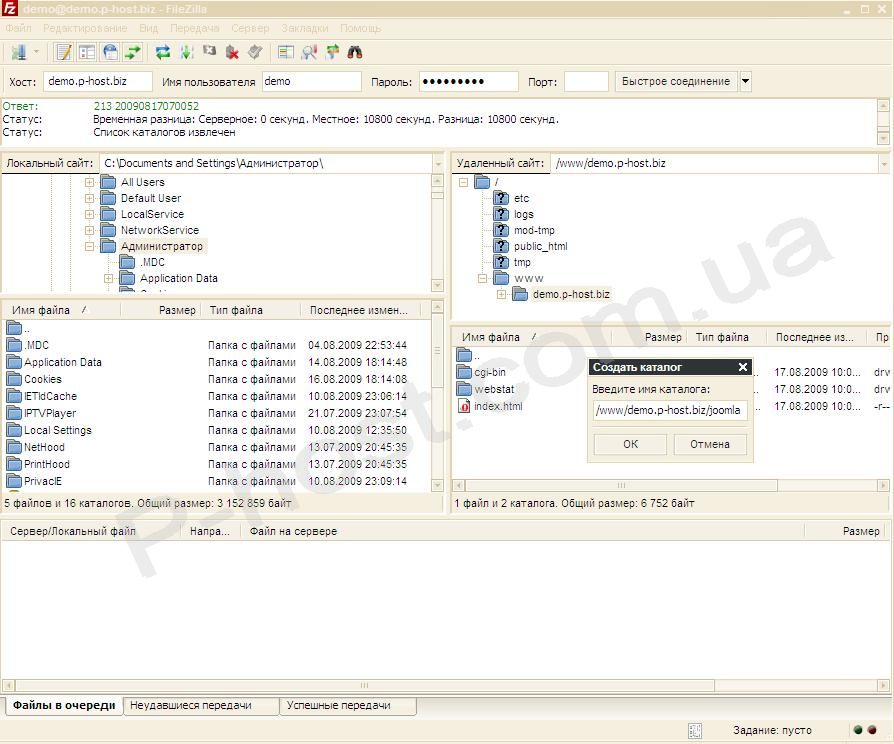
Task: Toggle the transfer queue display
Action: click(x=133, y=52)
